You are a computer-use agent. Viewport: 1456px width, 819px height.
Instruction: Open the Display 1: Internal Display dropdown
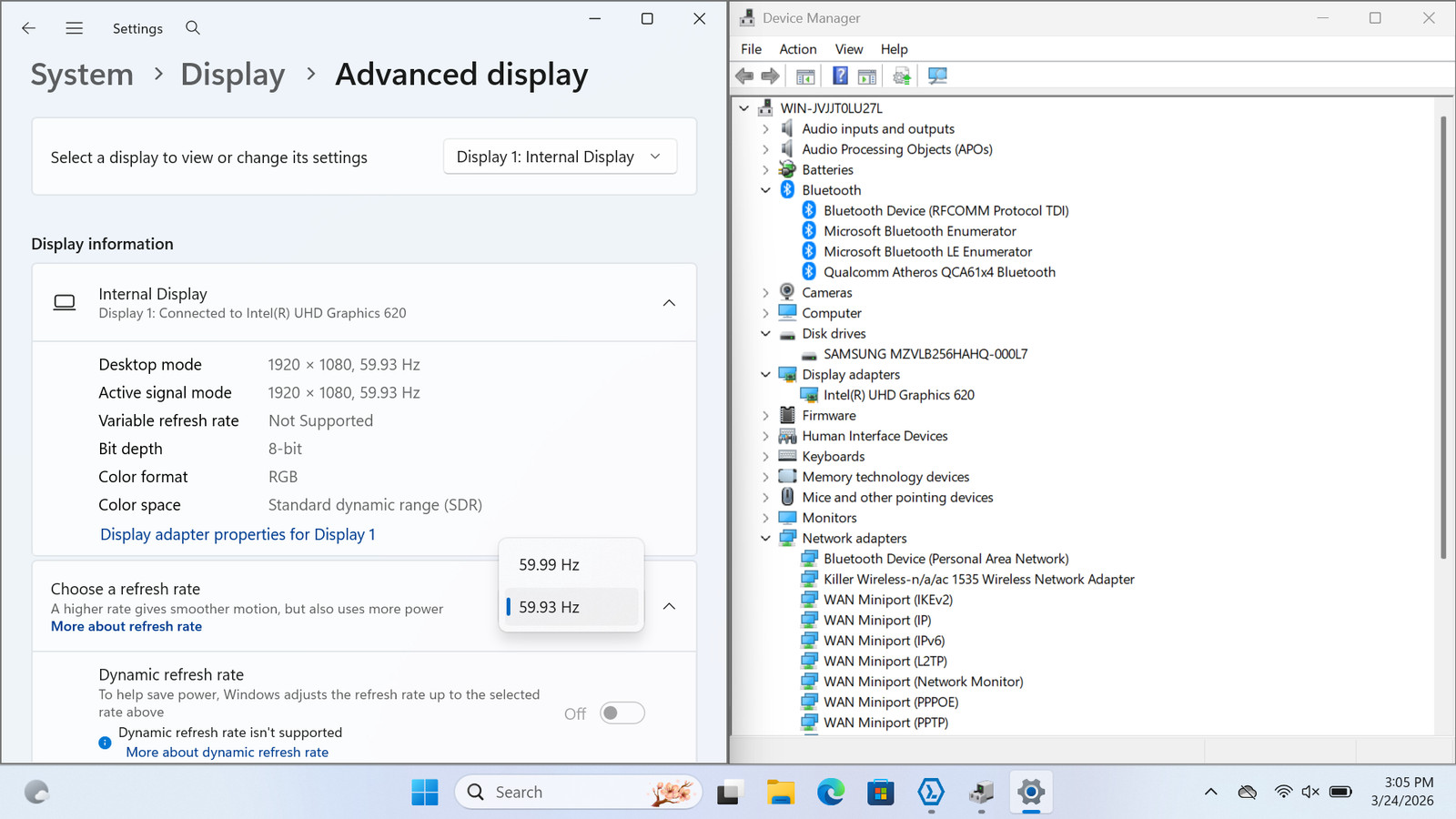pos(561,157)
